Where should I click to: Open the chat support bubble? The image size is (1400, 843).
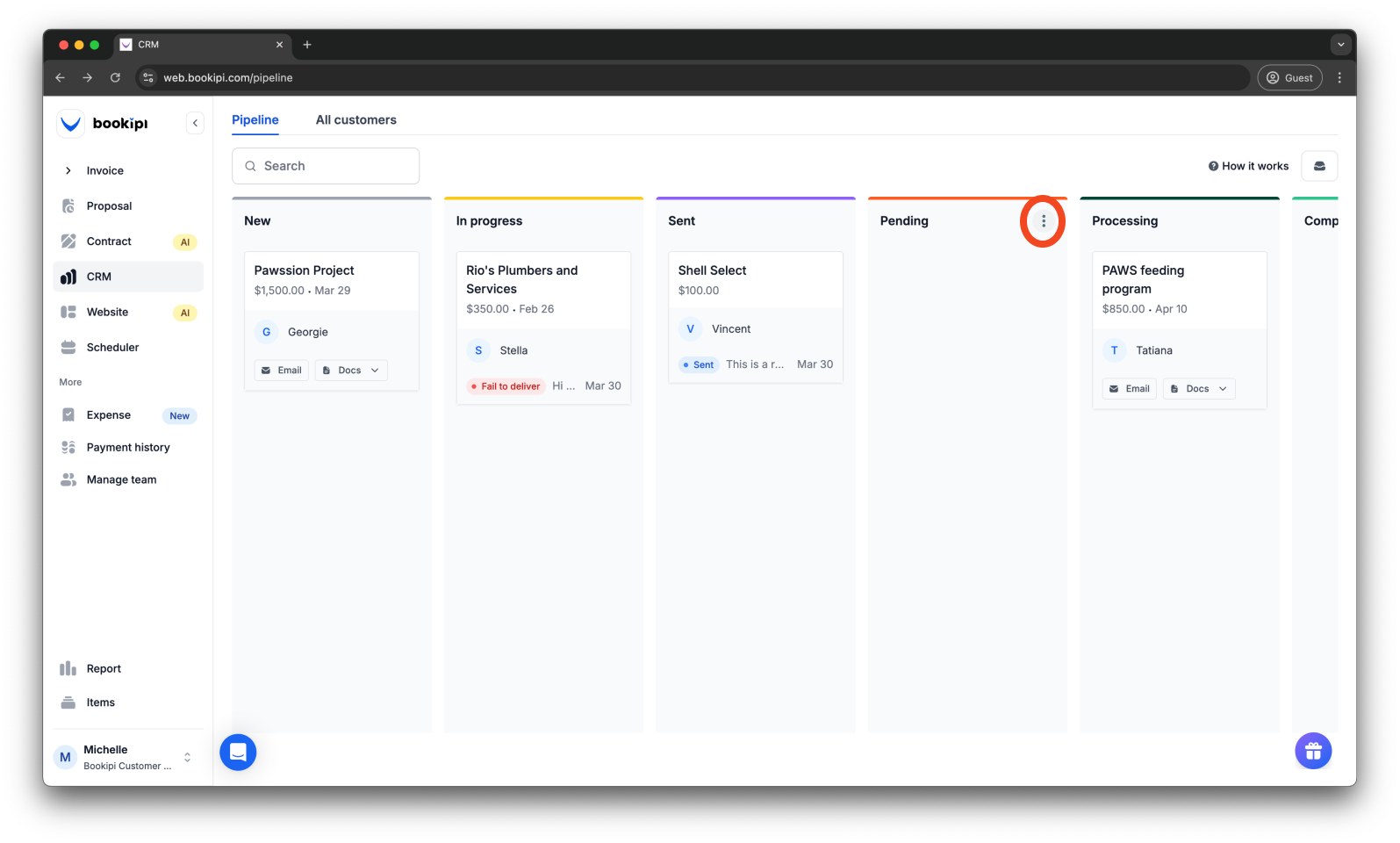pyautogui.click(x=238, y=753)
